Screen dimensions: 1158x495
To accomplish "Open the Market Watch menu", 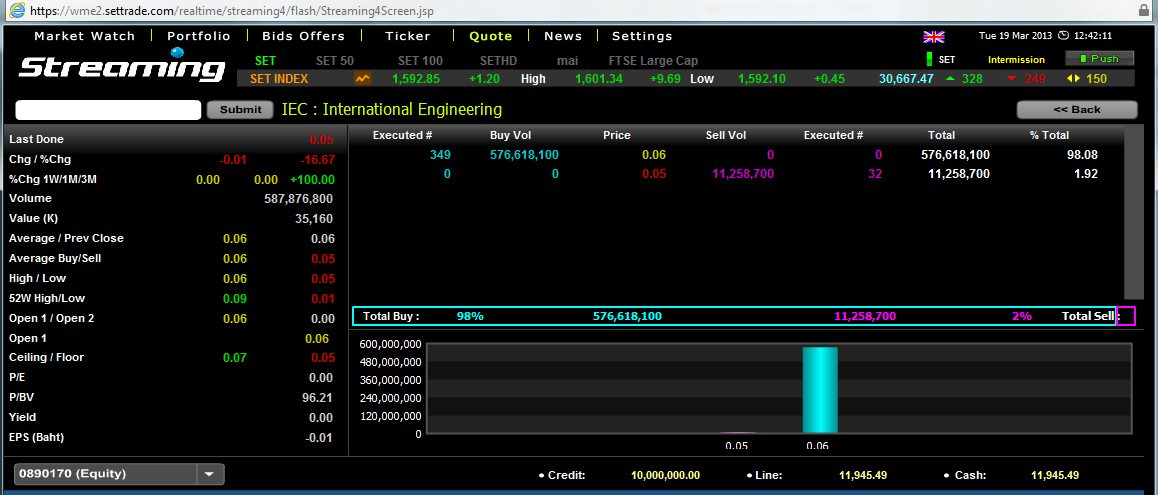I will [x=85, y=35].
